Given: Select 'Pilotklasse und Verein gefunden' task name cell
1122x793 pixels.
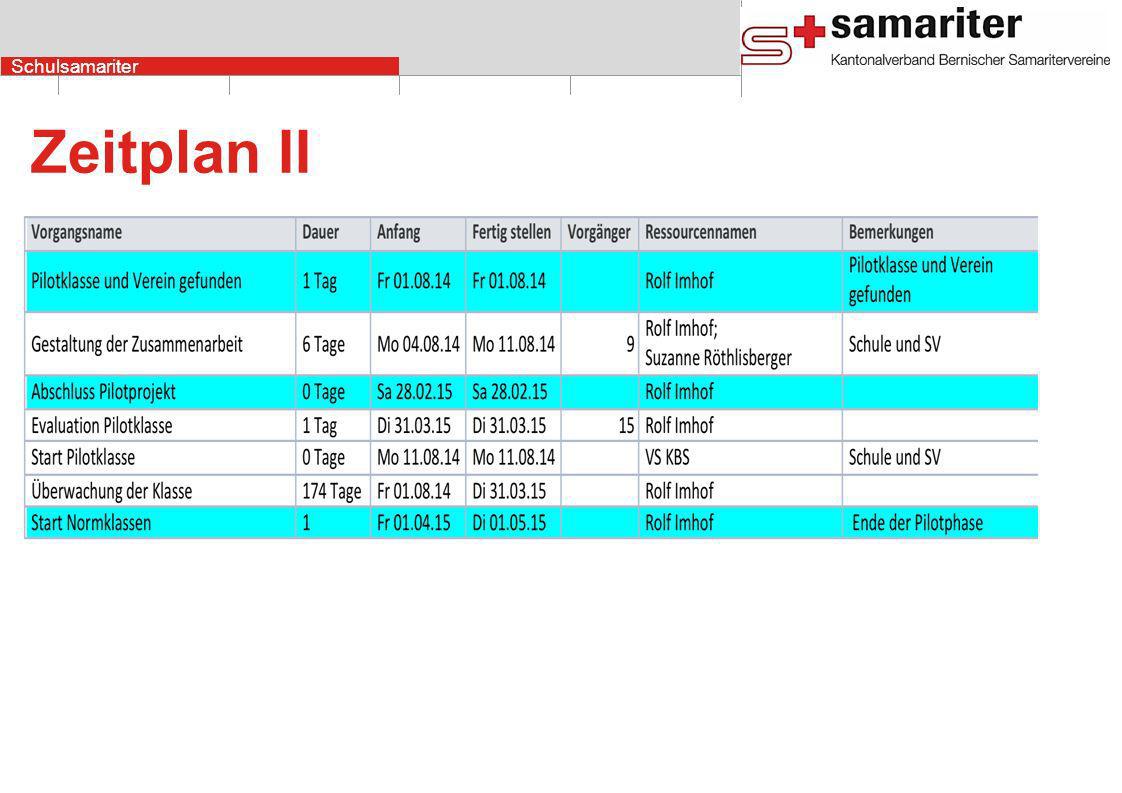Looking at the screenshot, I should pos(160,281).
